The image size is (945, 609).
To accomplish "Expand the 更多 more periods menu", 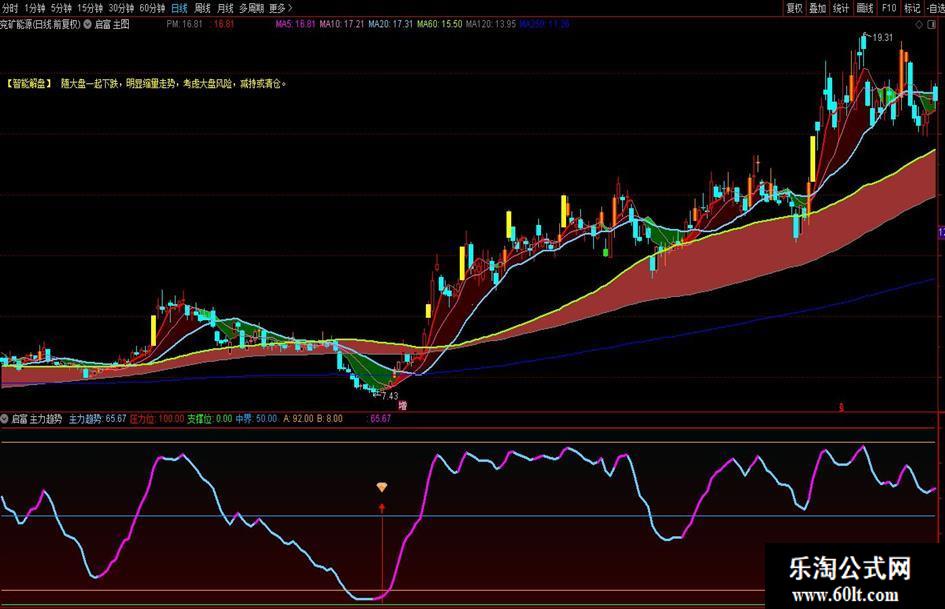I will tap(280, 8).
